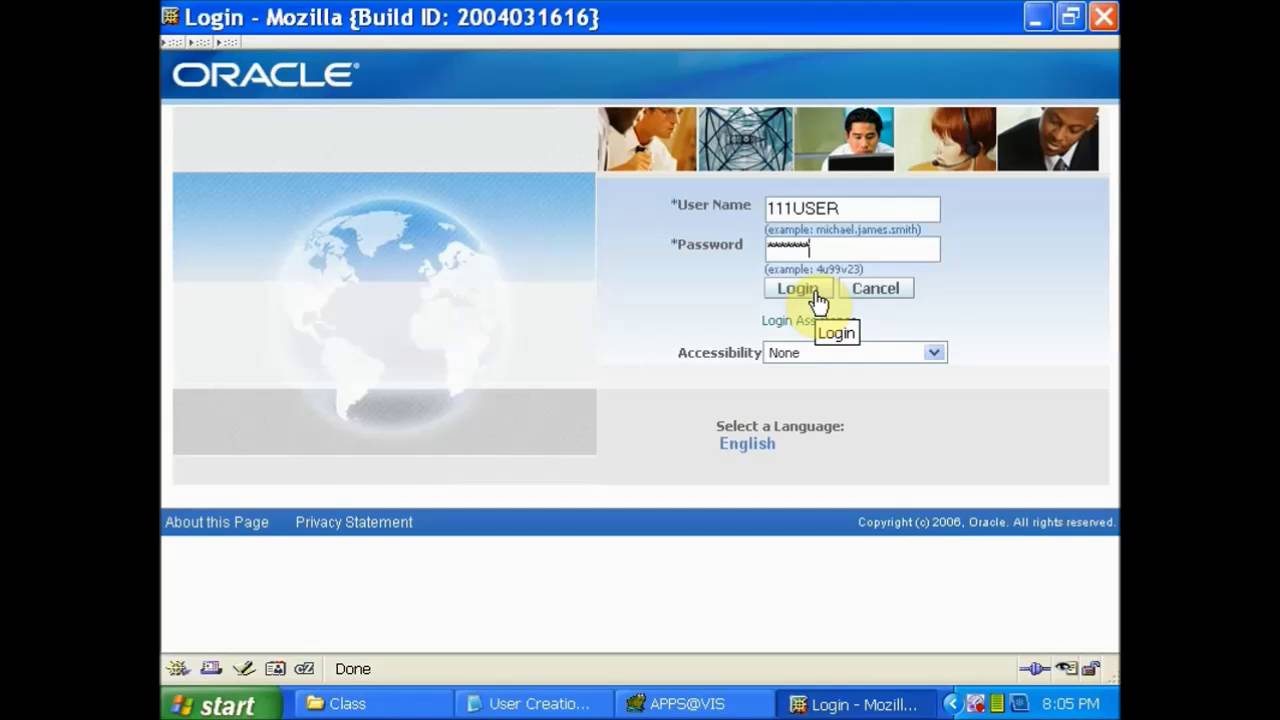The width and height of the screenshot is (1280, 720).
Task: Click the first collapsed toolbar grippy
Action: click(x=172, y=43)
